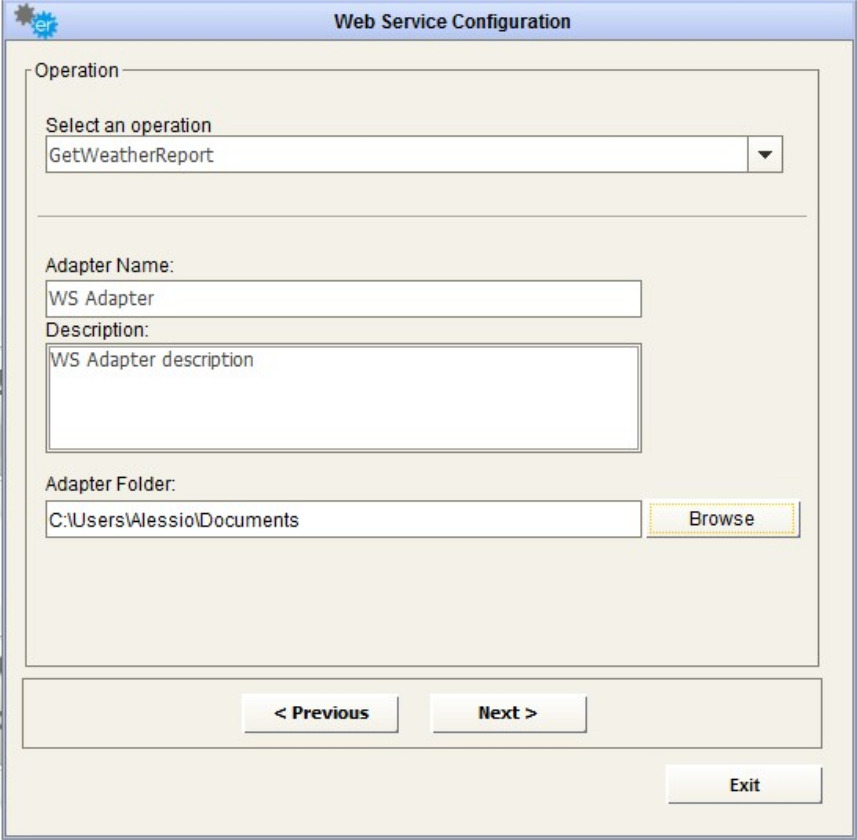Click the "Select an operation" label
The image size is (857, 840).
(128, 126)
